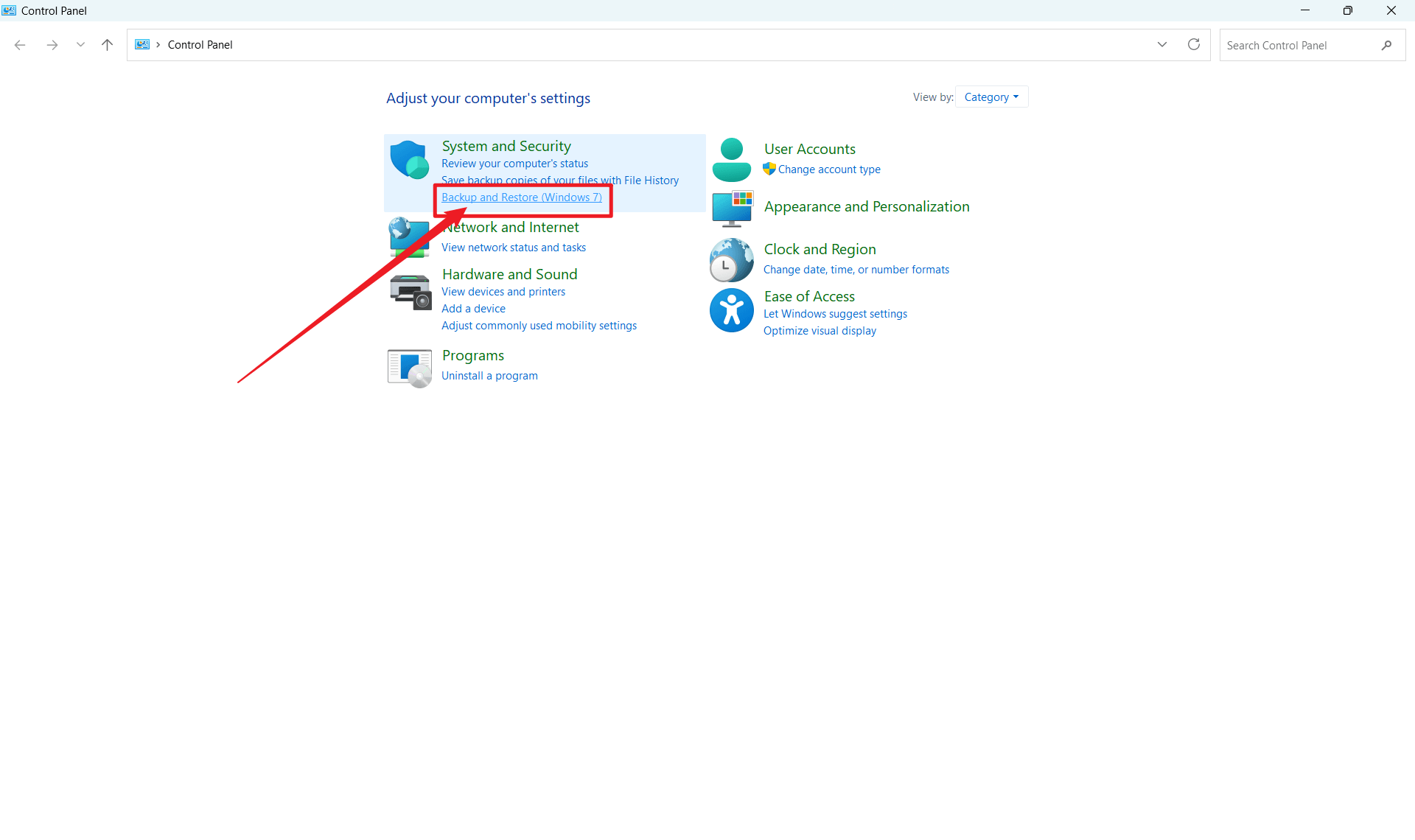
Task: Go up one level with up arrow
Action: tap(107, 45)
